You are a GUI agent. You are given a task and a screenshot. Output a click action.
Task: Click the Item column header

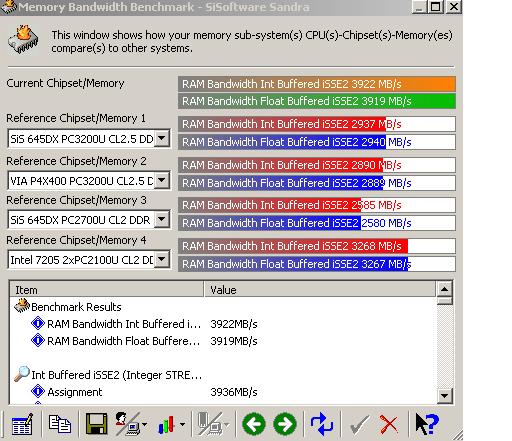point(106,289)
